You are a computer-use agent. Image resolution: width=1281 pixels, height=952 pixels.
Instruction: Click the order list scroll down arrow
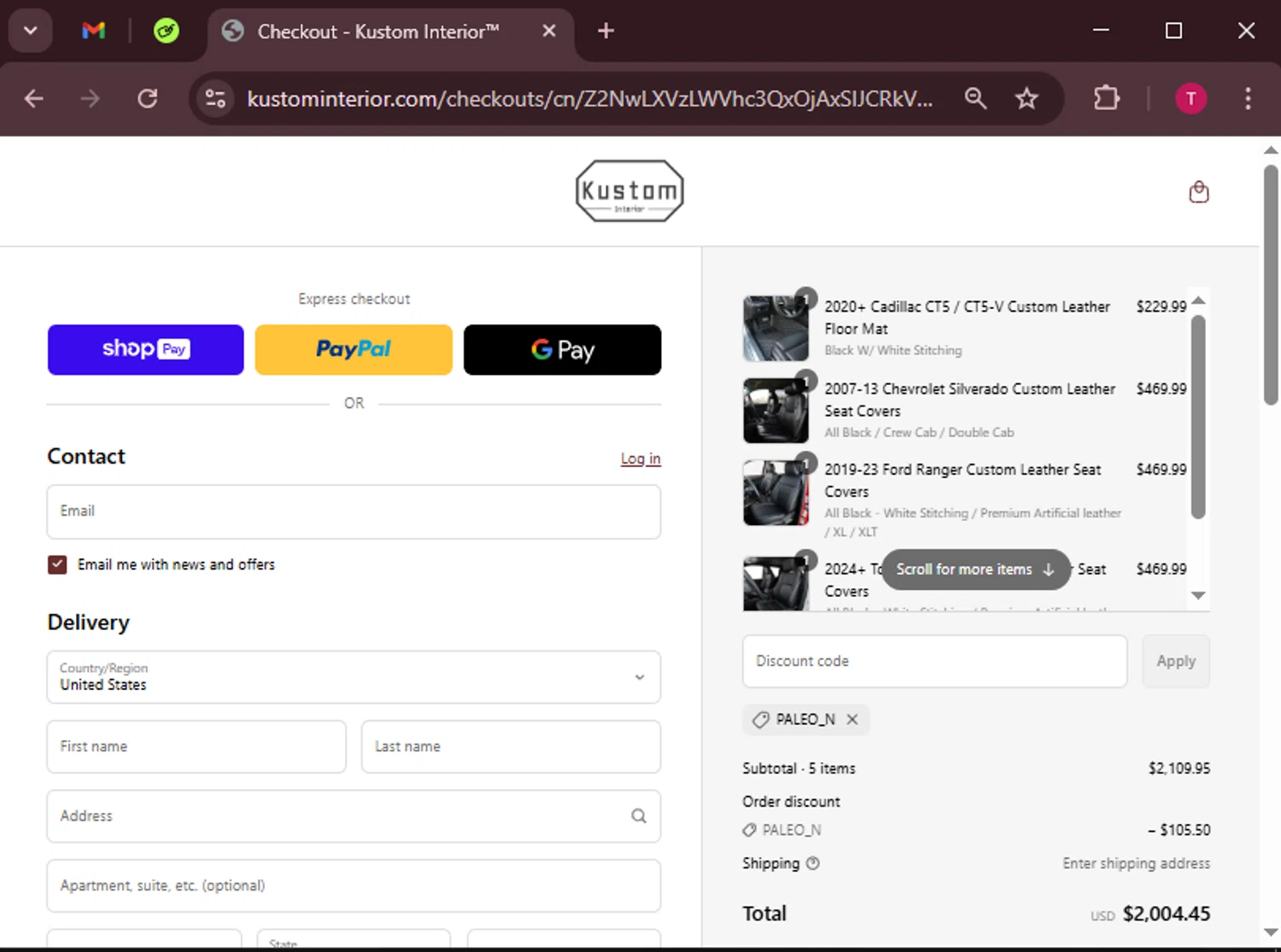(1198, 595)
